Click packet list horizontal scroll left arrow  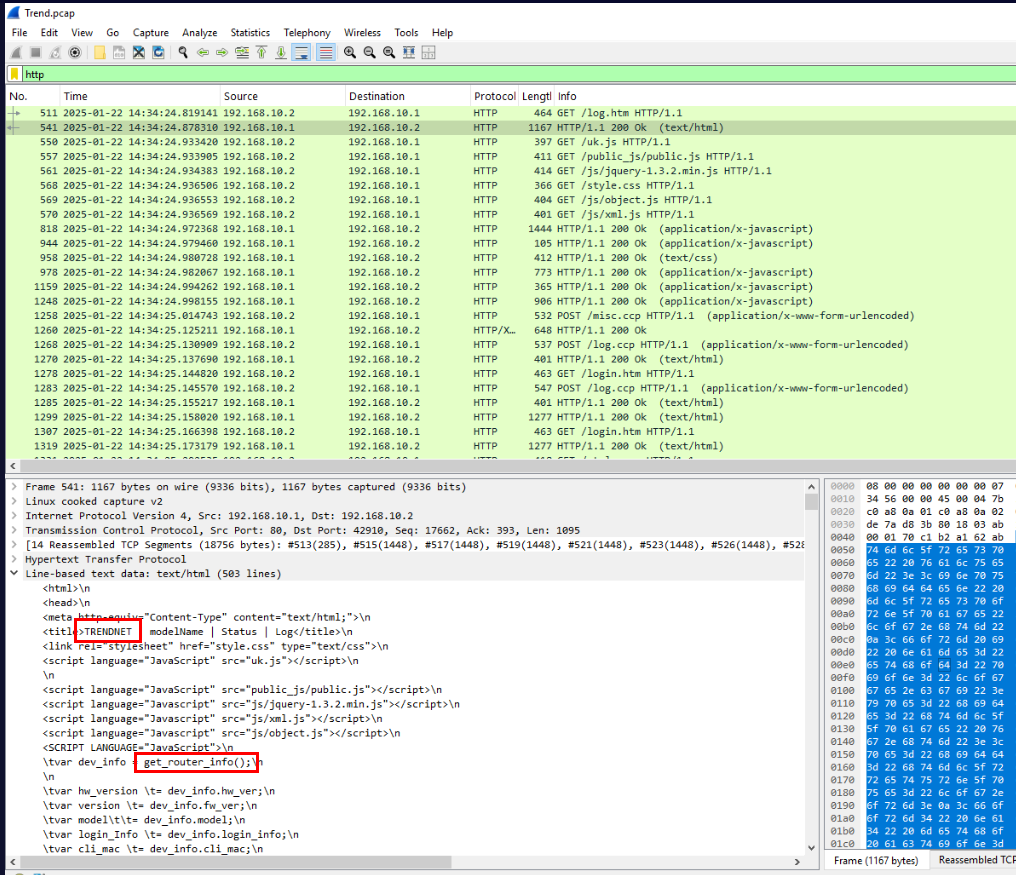(x=13, y=466)
